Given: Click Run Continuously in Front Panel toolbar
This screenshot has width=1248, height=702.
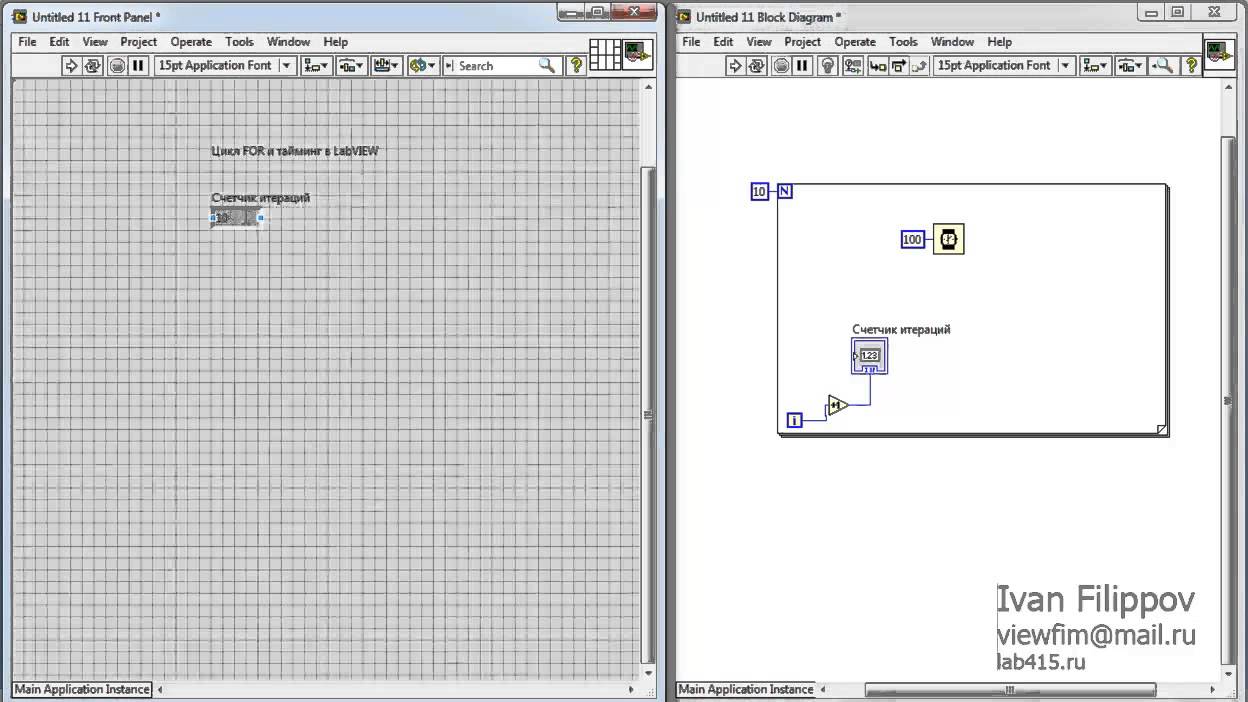Looking at the screenshot, I should [x=93, y=66].
